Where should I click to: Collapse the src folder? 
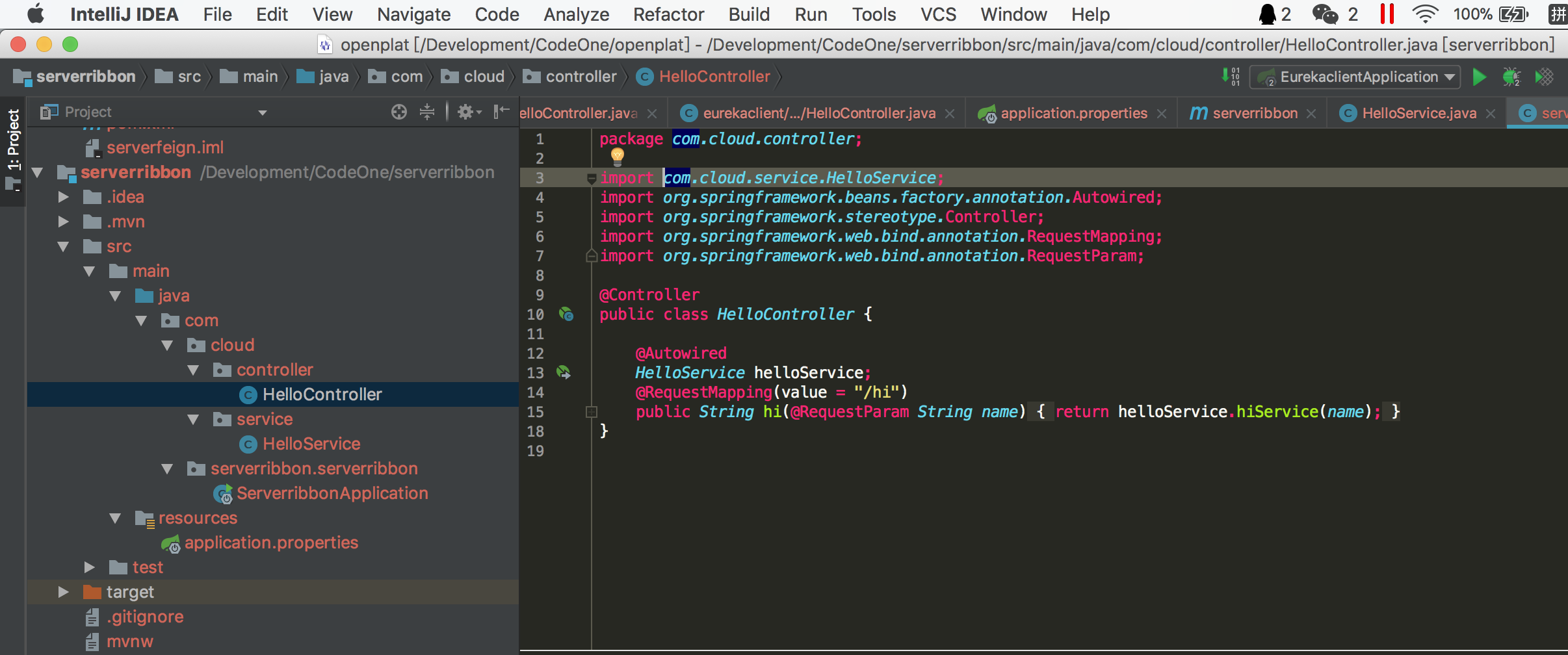63,247
